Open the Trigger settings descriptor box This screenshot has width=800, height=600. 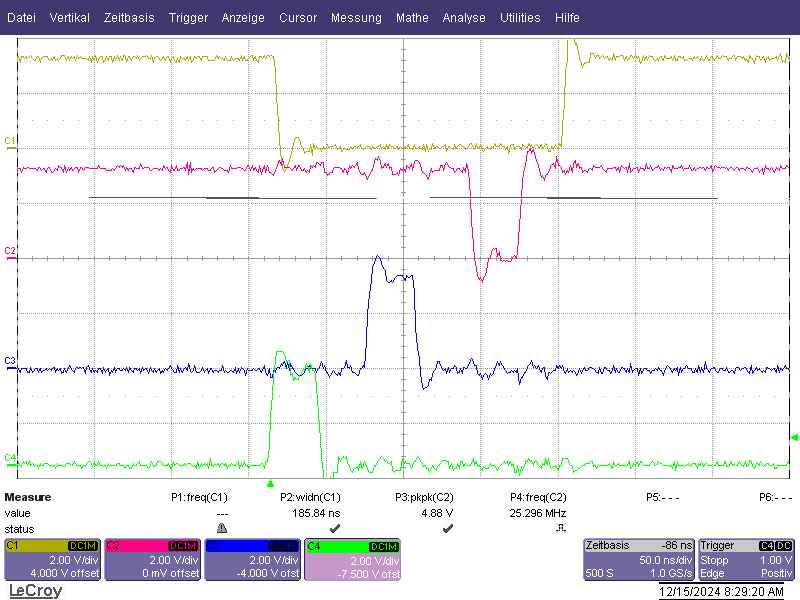[x=746, y=560]
